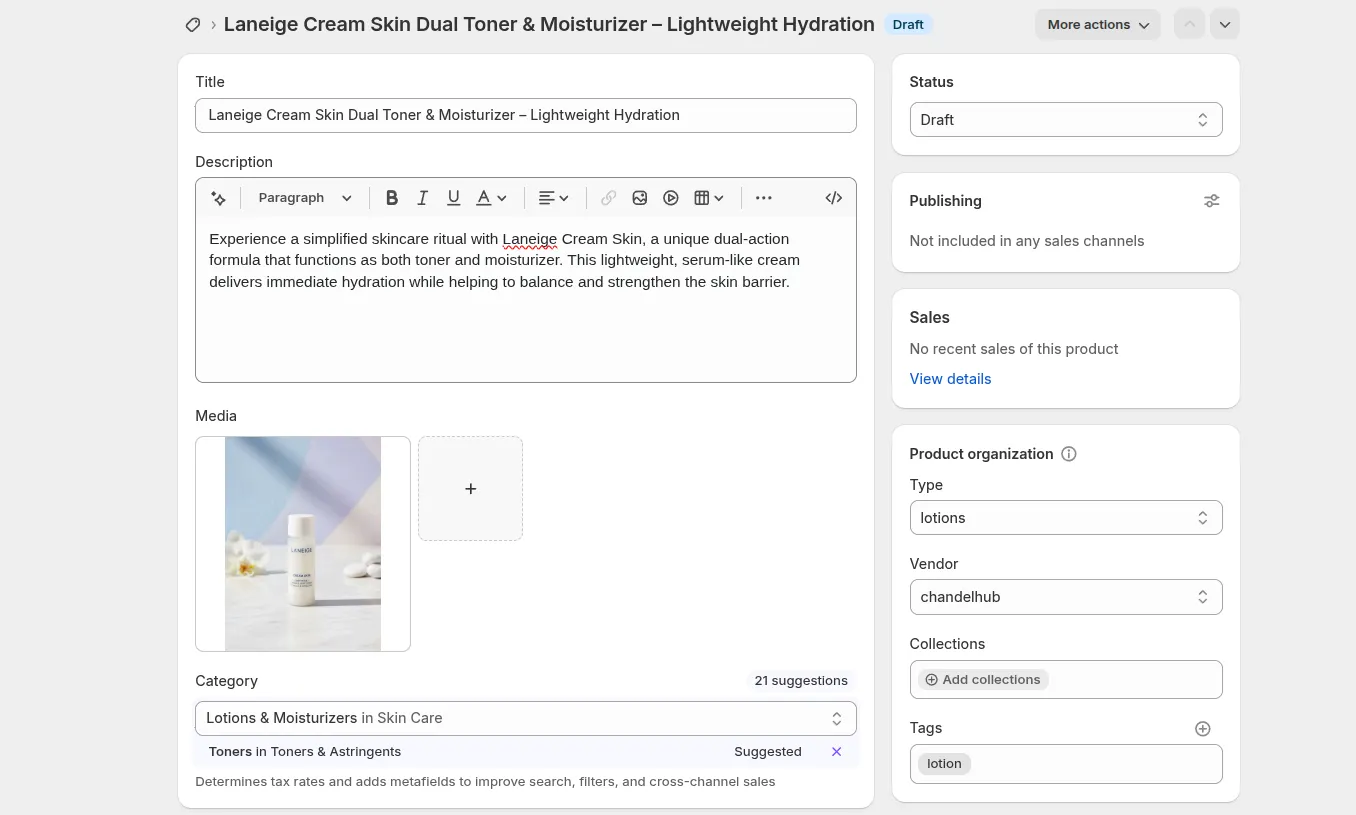Open the Category selector dropdown
This screenshot has height=815, width=1356.
coord(526,718)
